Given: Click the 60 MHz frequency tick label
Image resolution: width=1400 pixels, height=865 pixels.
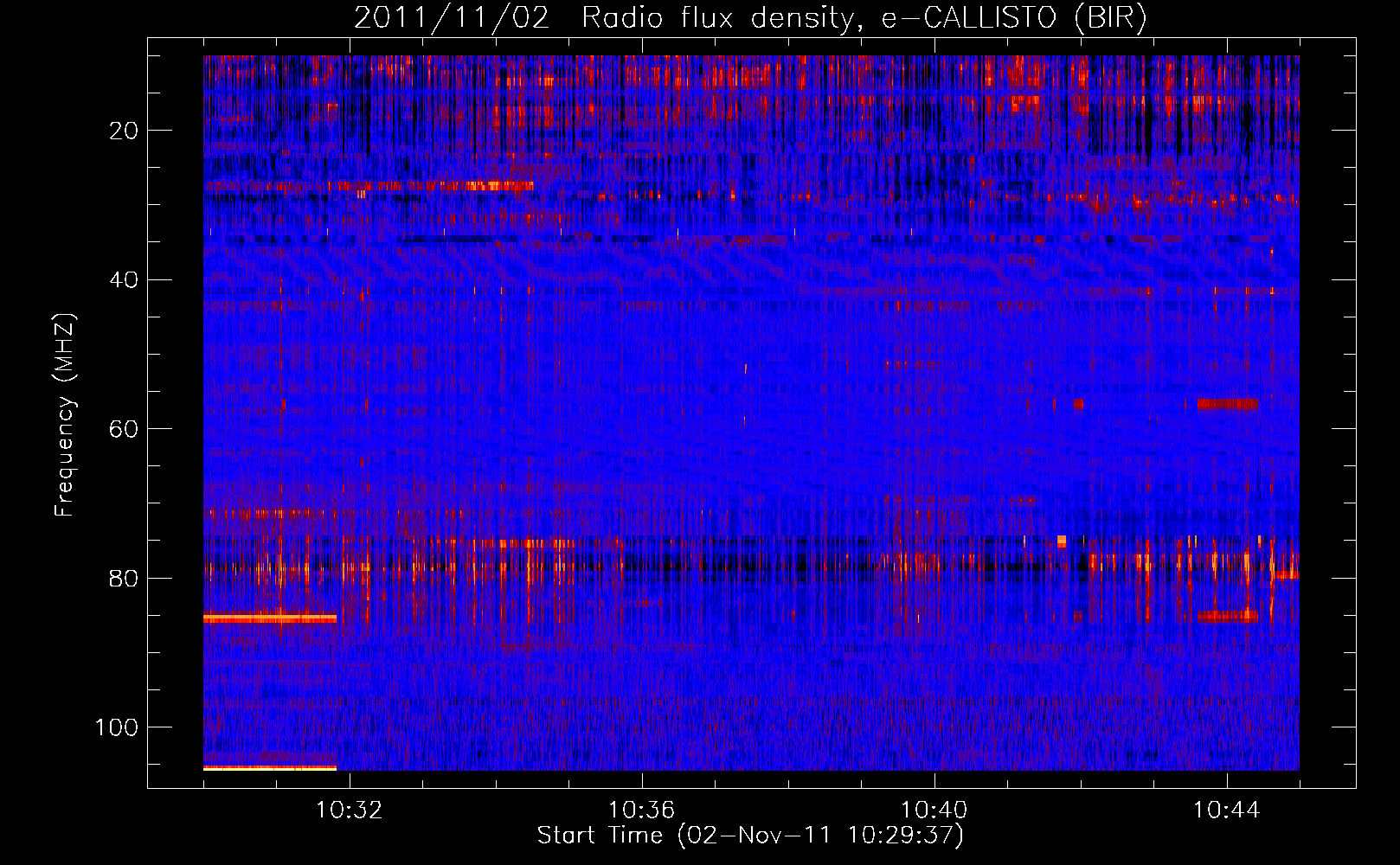Looking at the screenshot, I should [124, 429].
